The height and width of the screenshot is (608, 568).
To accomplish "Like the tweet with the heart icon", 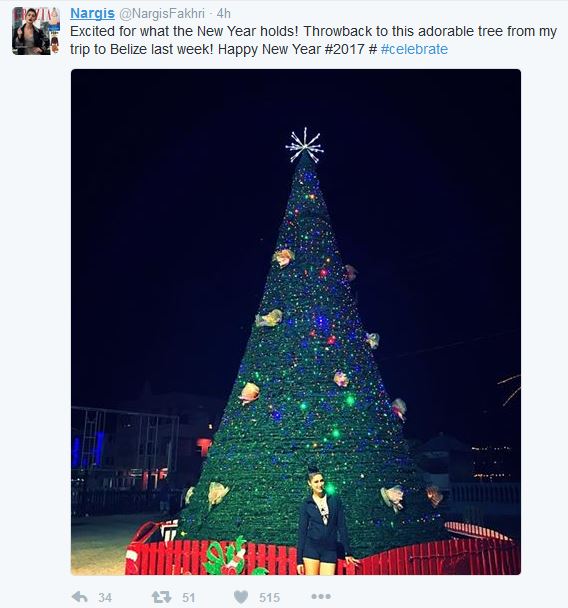I will click(241, 597).
